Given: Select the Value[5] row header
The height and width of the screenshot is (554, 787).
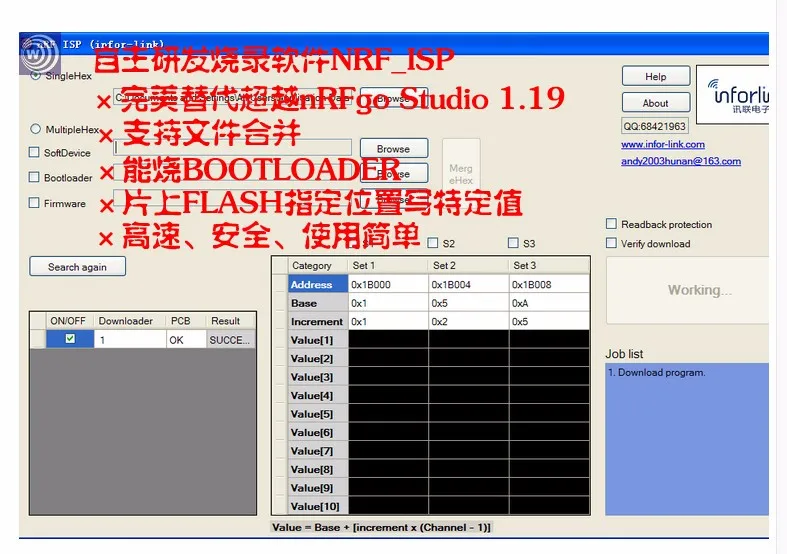Looking at the screenshot, I should coord(318,414).
